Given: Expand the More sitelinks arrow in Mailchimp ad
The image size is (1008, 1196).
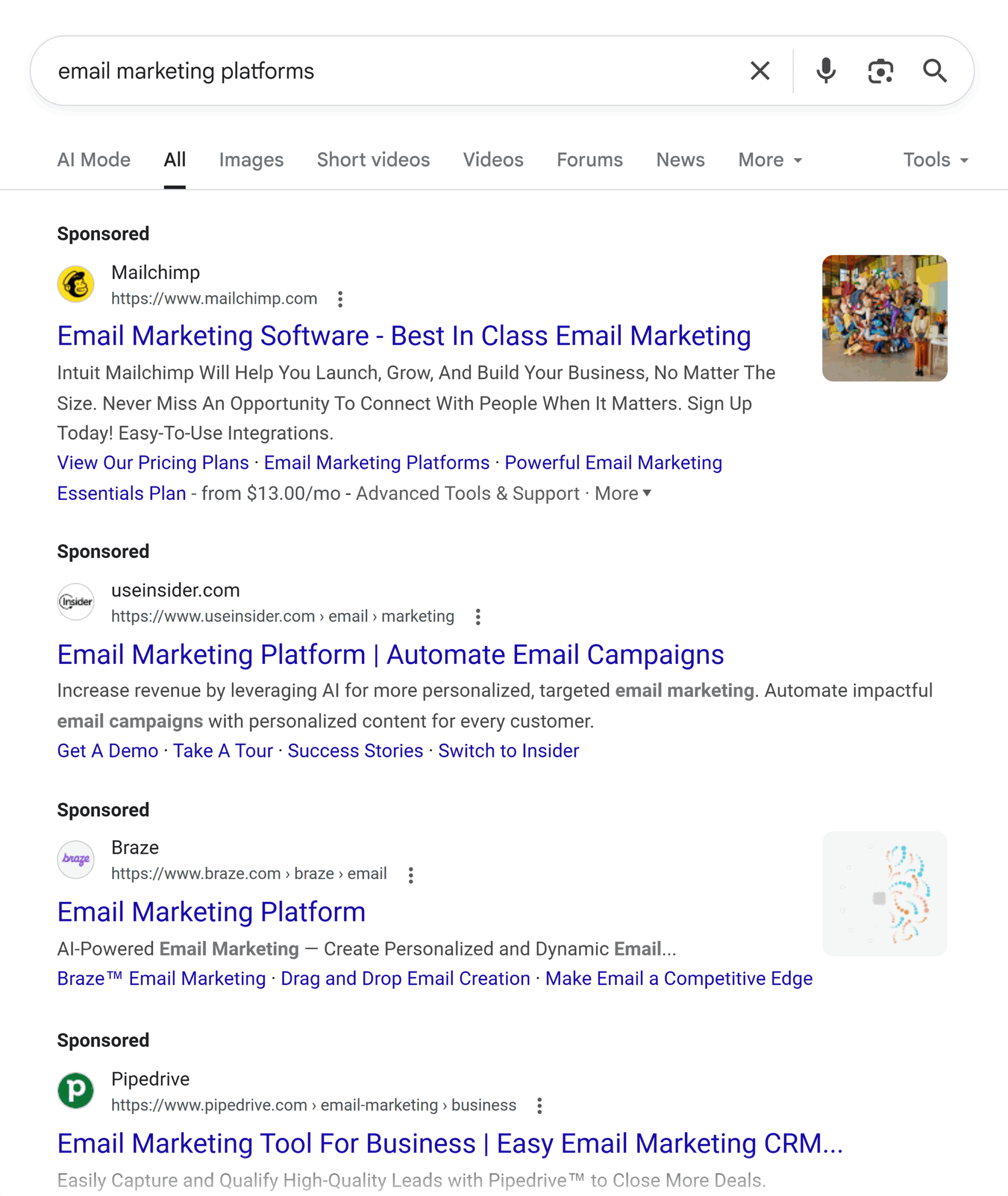Looking at the screenshot, I should 623,493.
